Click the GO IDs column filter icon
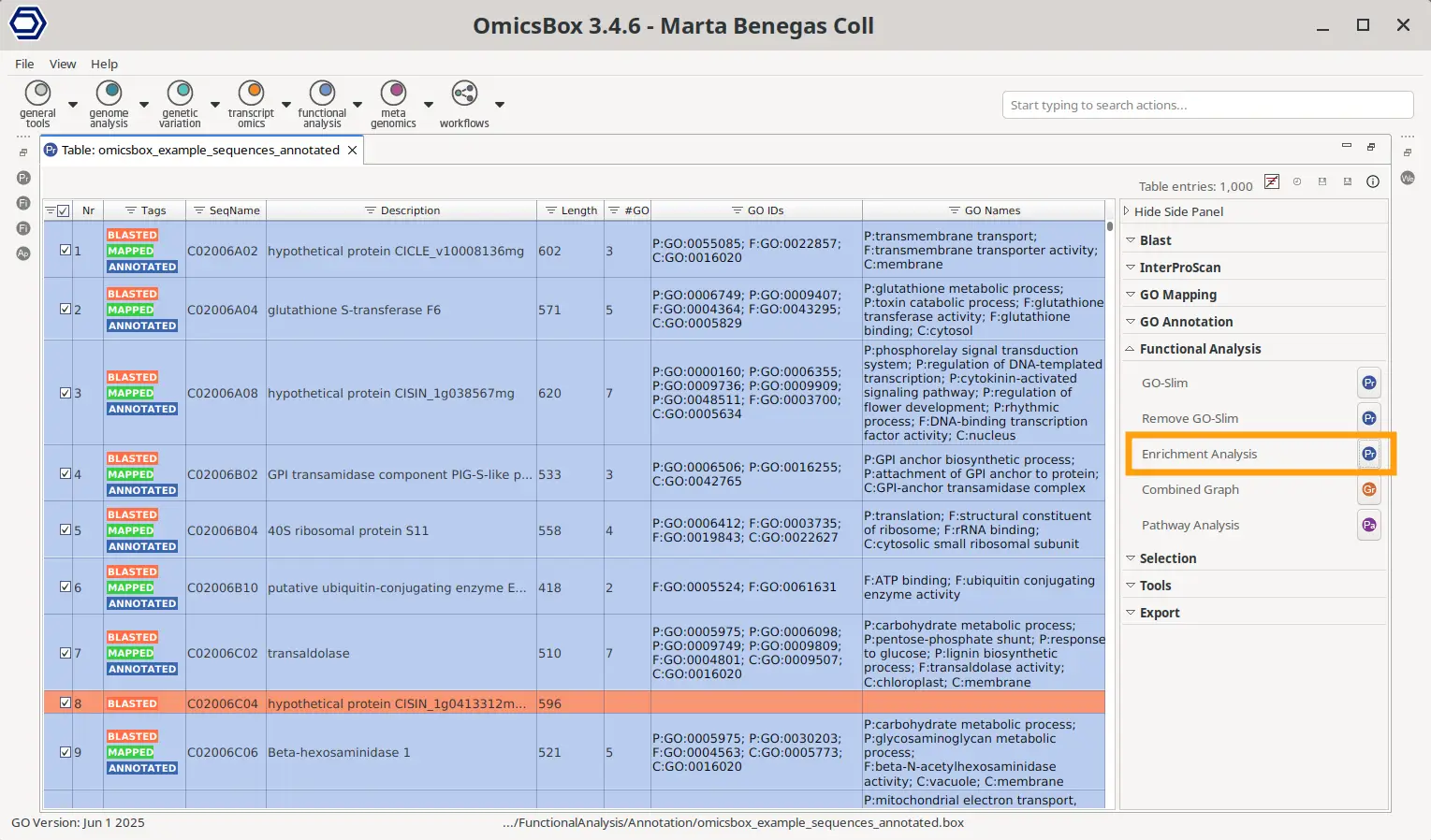Image resolution: width=1431 pixels, height=840 pixels. tap(737, 210)
